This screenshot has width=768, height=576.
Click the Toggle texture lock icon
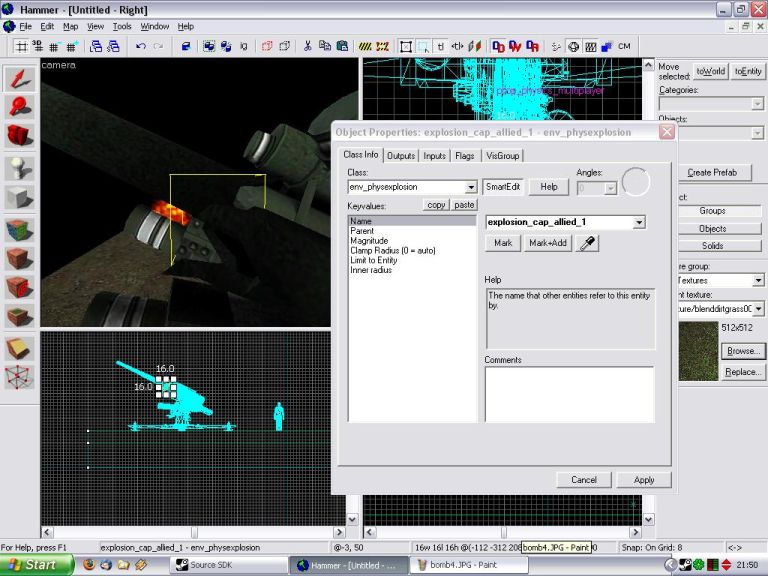click(440, 47)
